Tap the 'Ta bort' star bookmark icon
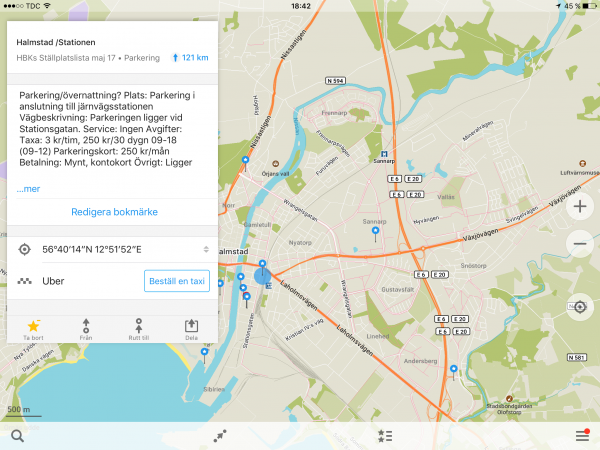This screenshot has height=450, width=600. 34,329
